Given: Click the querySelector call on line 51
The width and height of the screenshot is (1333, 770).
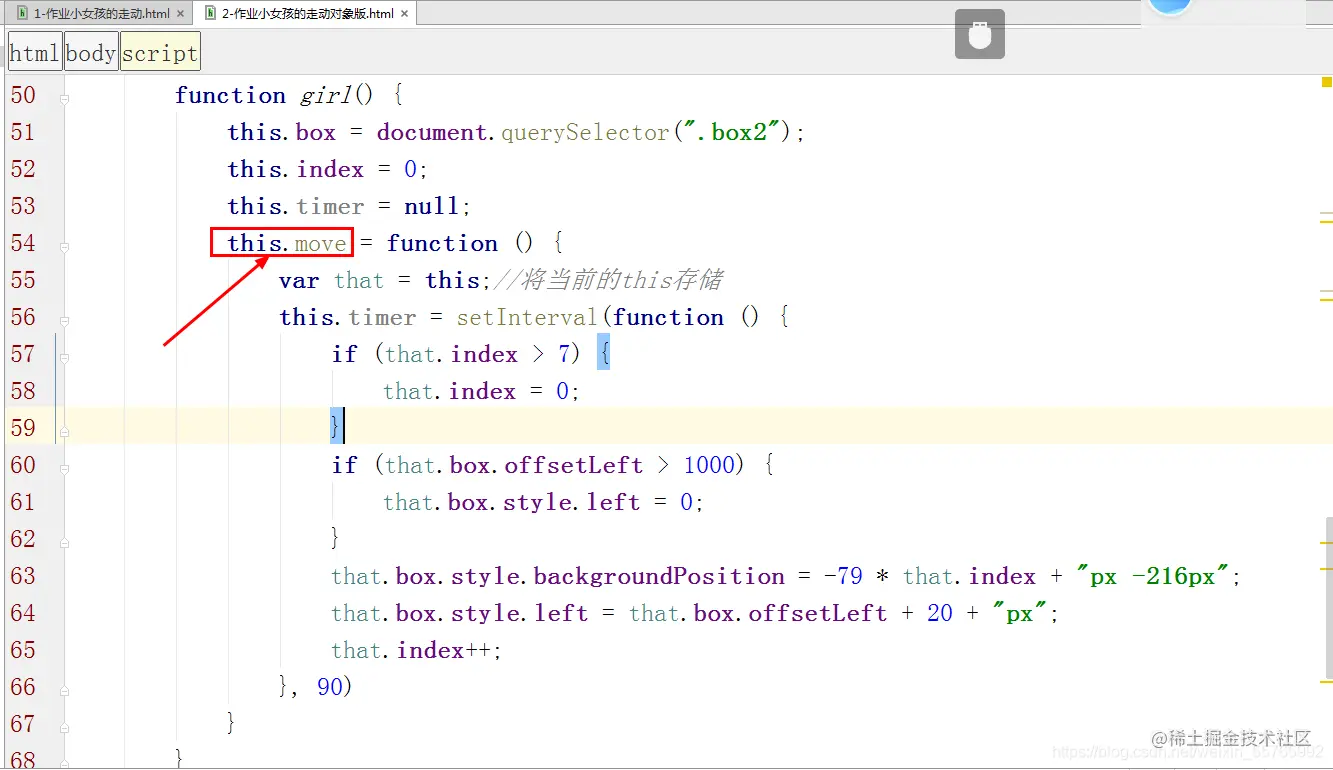Looking at the screenshot, I should pos(585,132).
